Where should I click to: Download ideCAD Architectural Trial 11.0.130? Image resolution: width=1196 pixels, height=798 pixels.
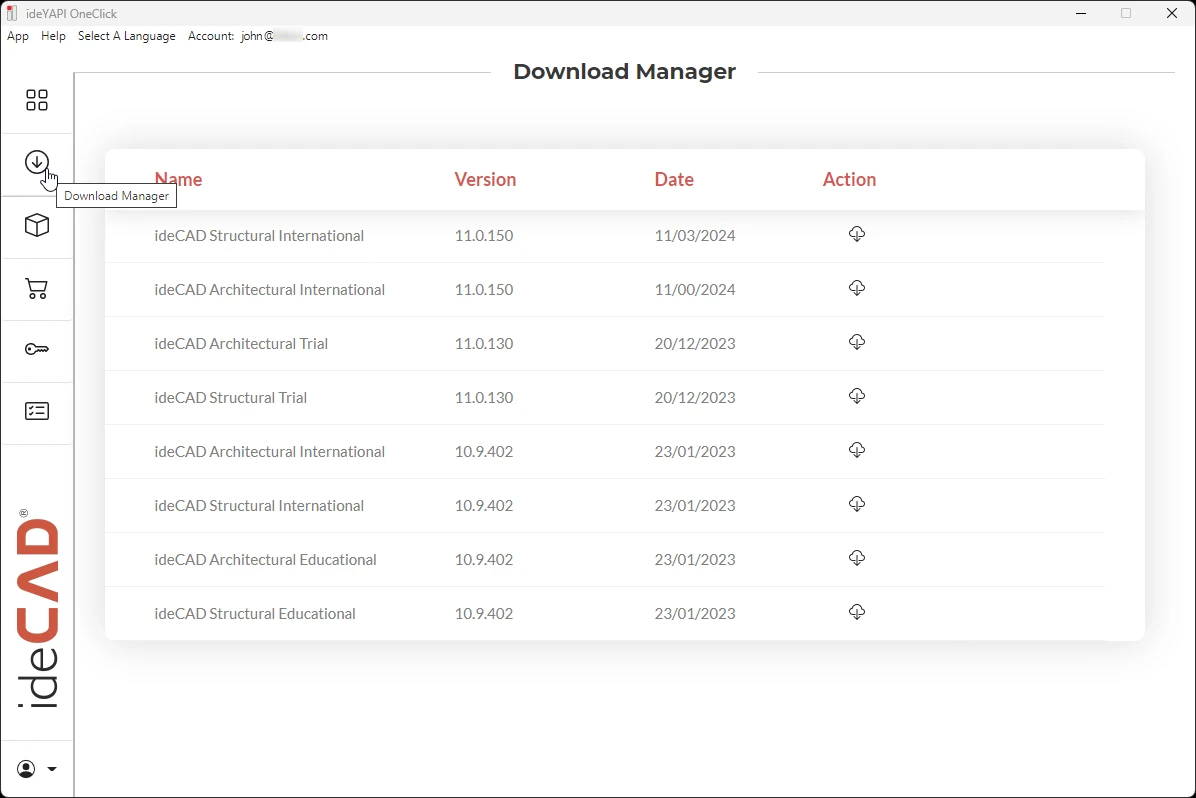click(x=857, y=342)
